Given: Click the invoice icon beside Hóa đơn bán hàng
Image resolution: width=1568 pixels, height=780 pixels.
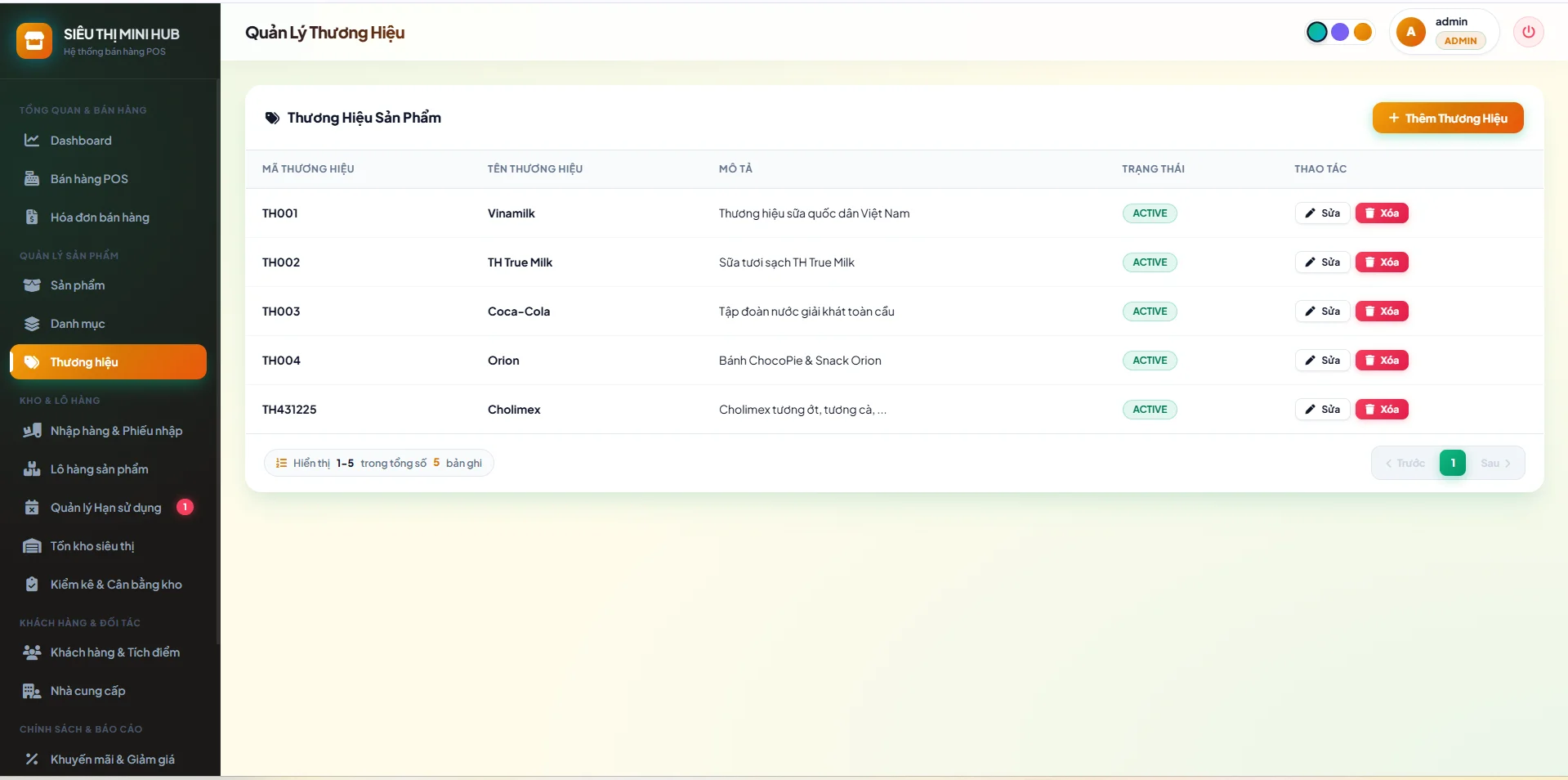Looking at the screenshot, I should pos(32,217).
